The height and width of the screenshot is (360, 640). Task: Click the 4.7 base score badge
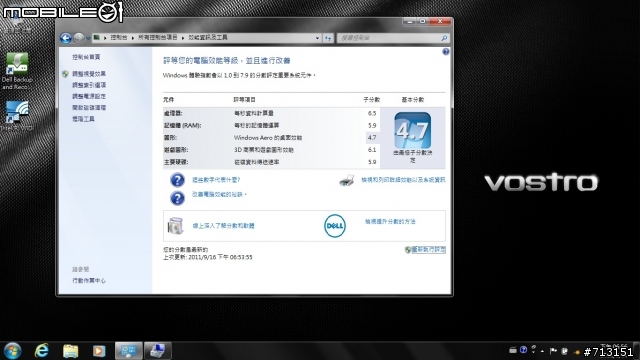(x=413, y=131)
